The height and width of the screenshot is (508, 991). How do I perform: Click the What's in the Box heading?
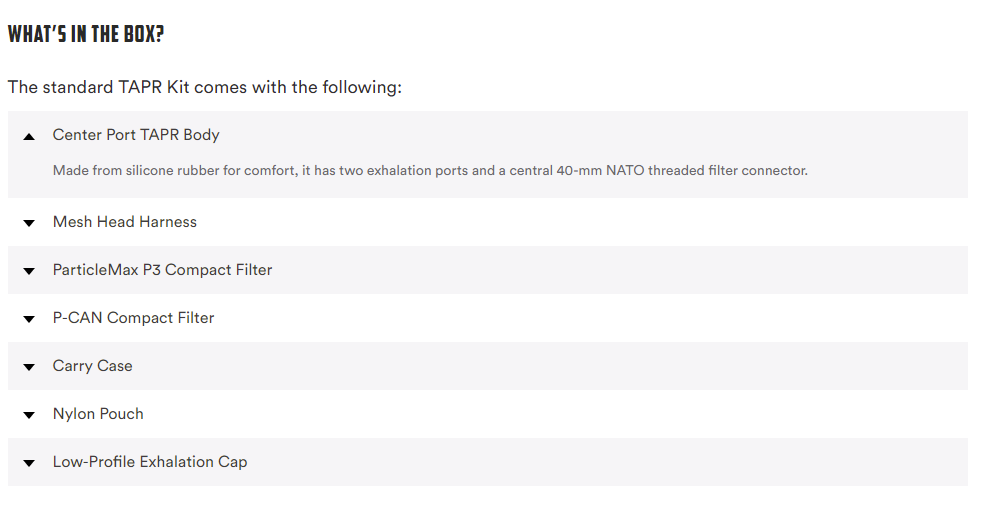pos(86,35)
